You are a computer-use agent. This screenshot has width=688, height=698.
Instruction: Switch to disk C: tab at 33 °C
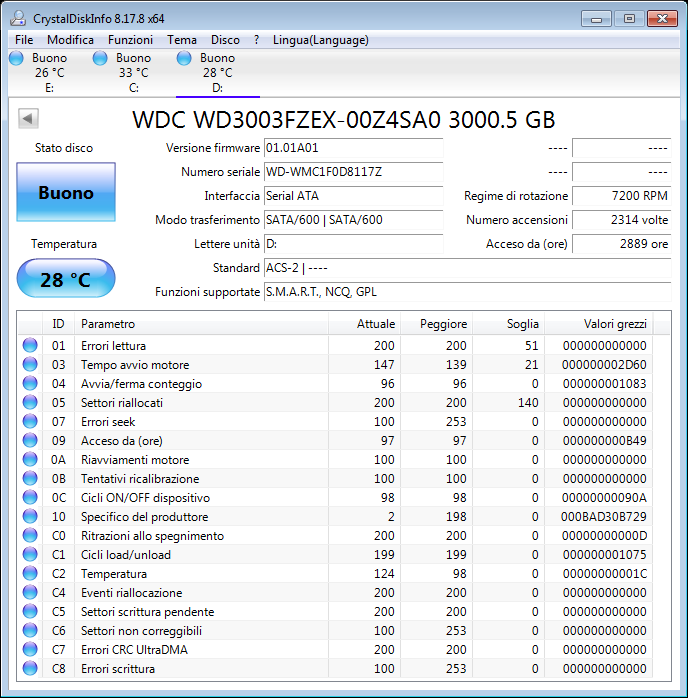pyautogui.click(x=134, y=73)
